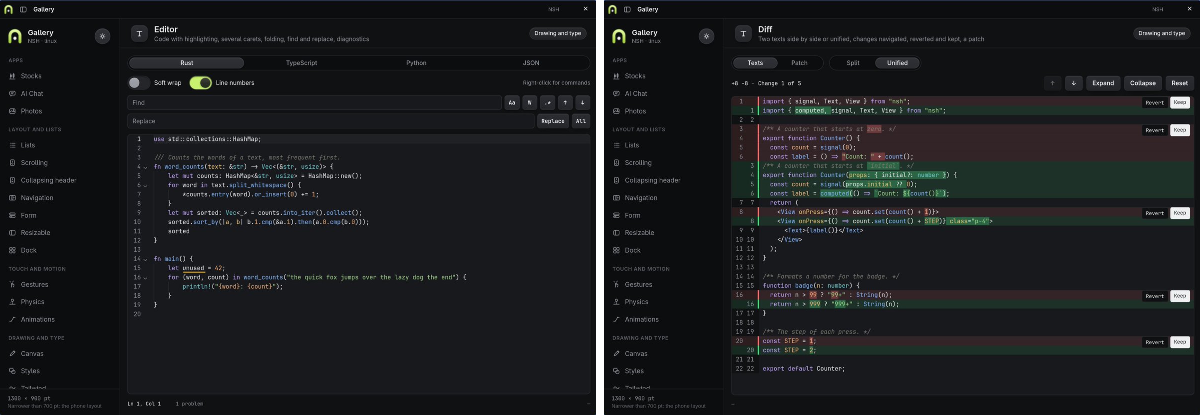Fold the main function at line 14
The height and width of the screenshot is (415, 1200).
[146, 259]
